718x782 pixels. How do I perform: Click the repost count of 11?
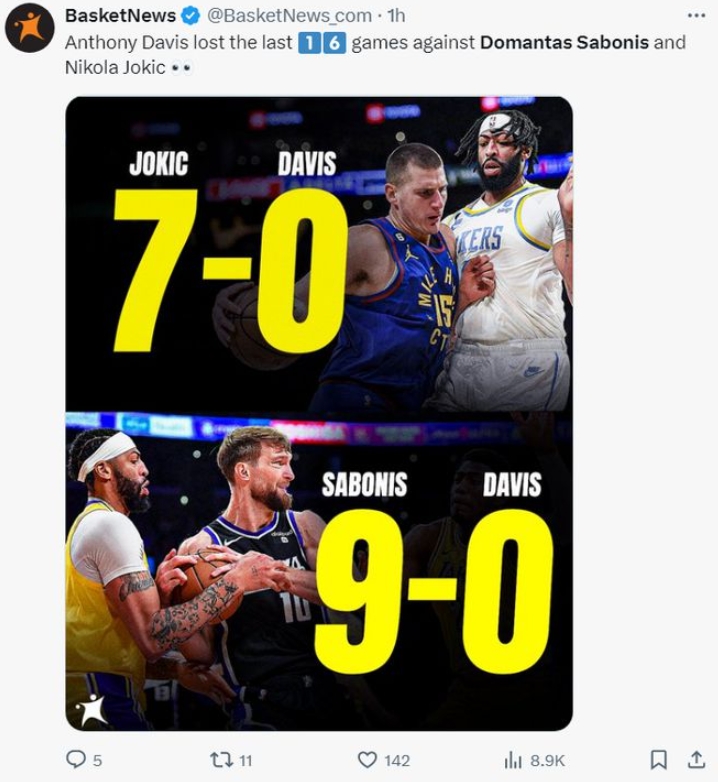coord(245,761)
